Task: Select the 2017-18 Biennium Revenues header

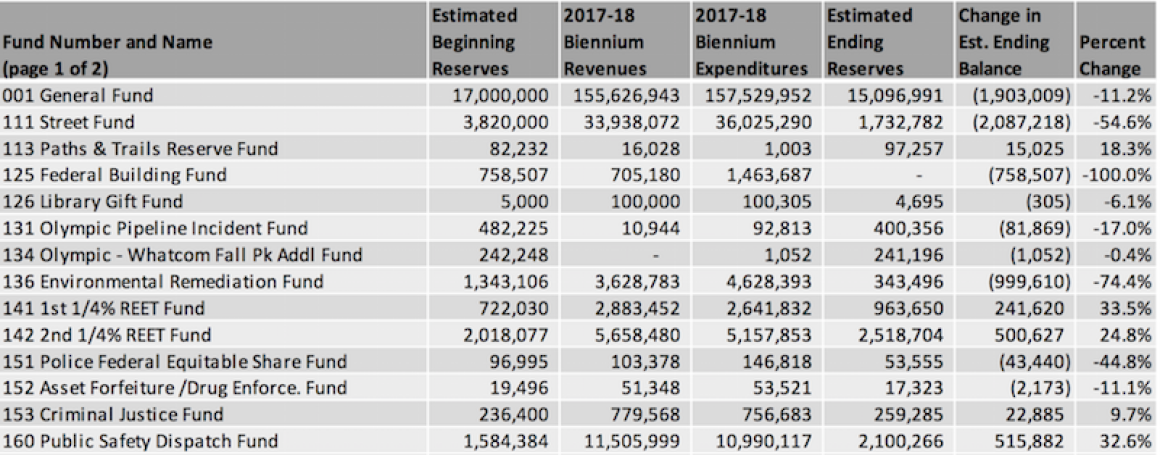Action: (604, 43)
